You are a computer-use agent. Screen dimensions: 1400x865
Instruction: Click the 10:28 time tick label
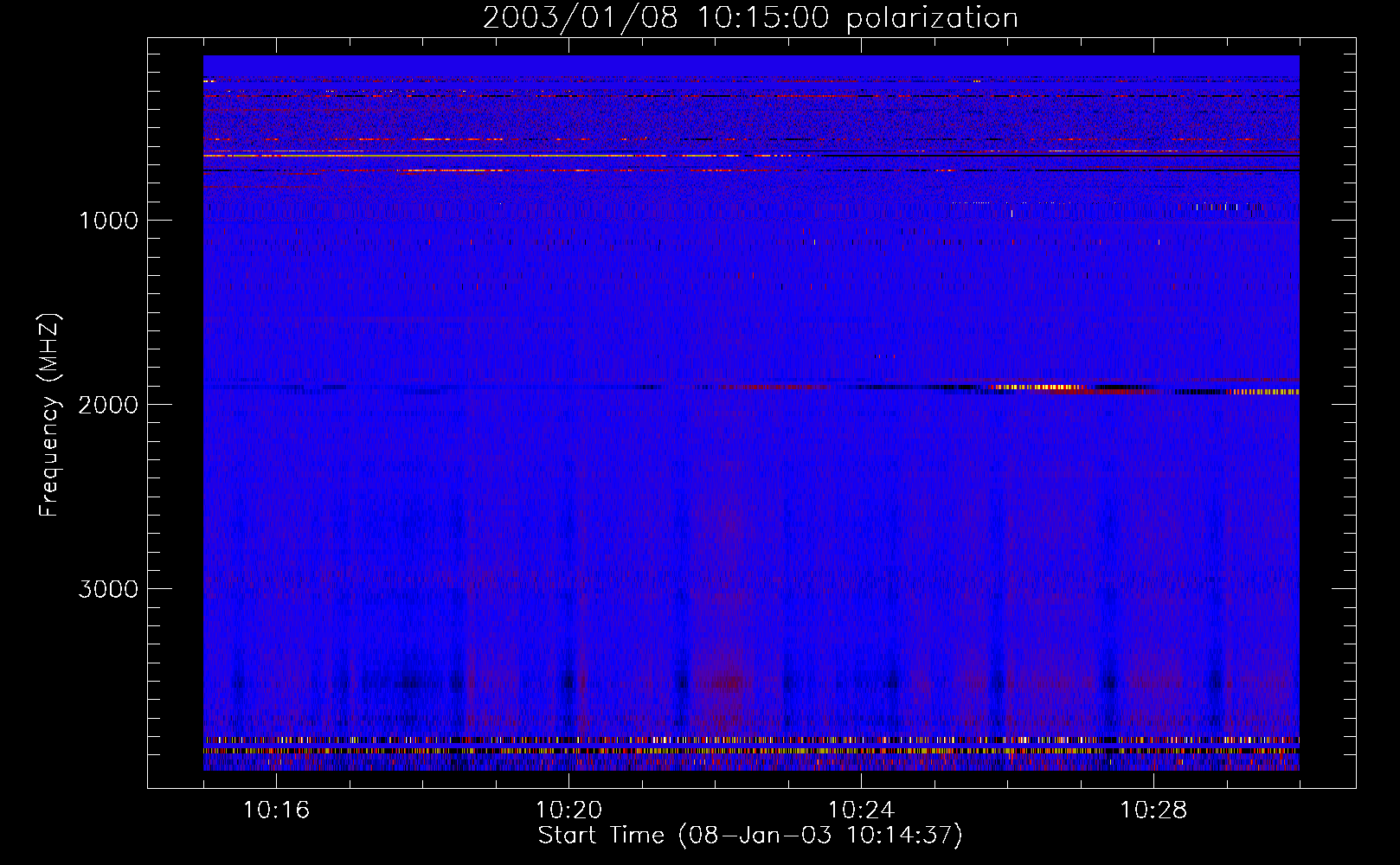click(x=1153, y=810)
